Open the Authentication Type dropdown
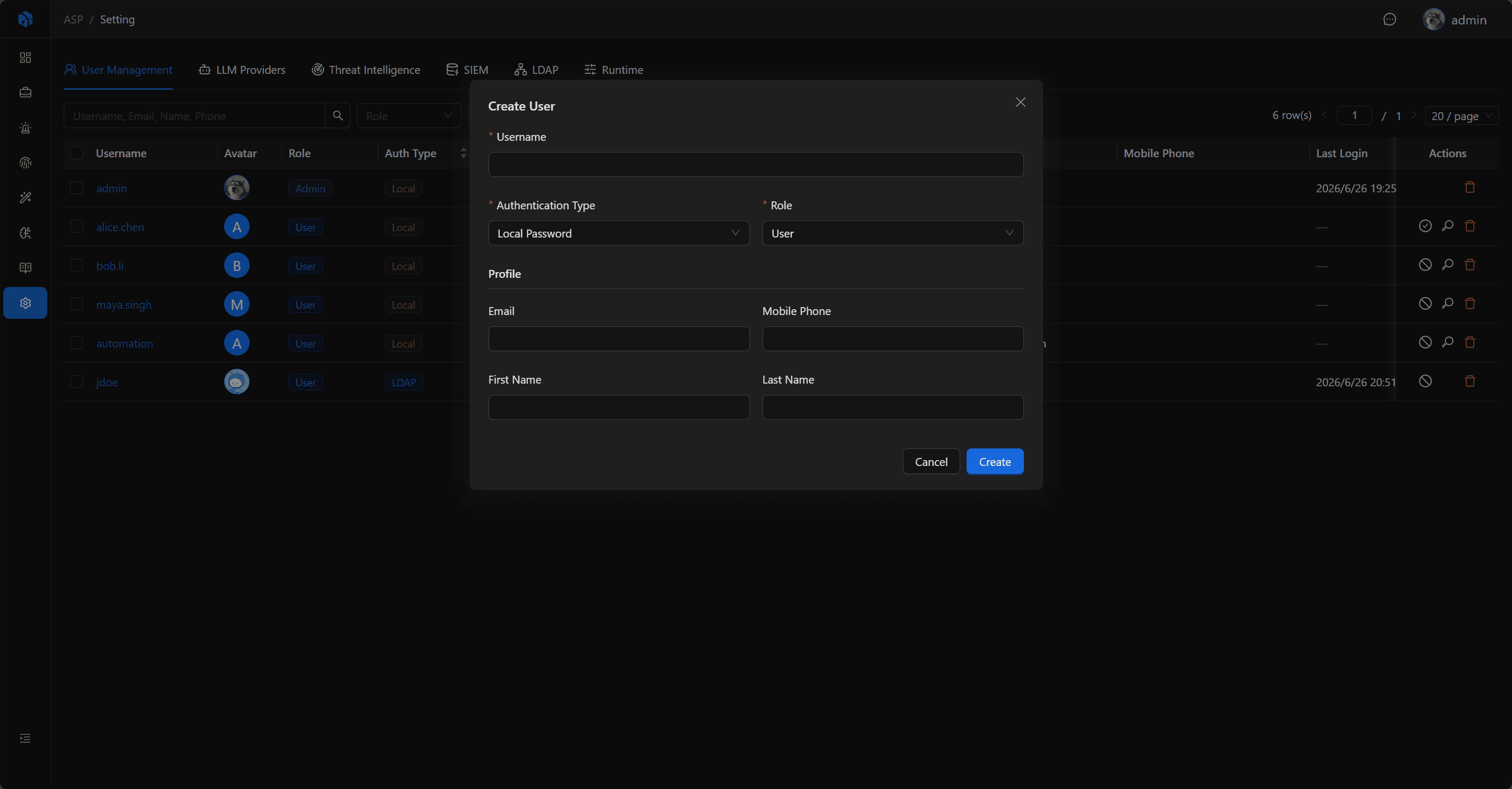Viewport: 1512px width, 789px height. (x=619, y=233)
